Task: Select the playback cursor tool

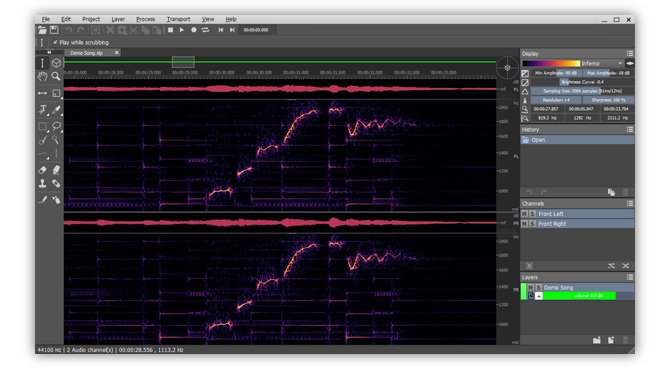Action: pyautogui.click(x=42, y=63)
